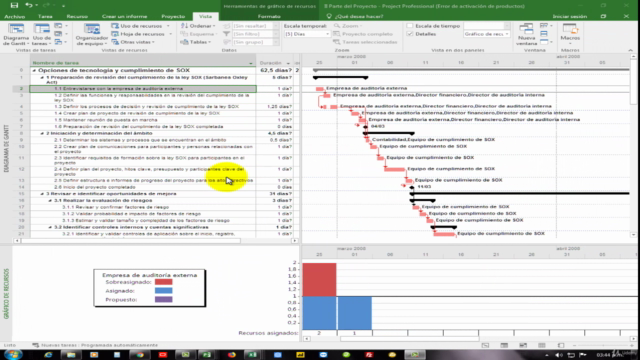Click the purple Propuesto legend swatch
The image size is (640, 360).
click(x=164, y=300)
